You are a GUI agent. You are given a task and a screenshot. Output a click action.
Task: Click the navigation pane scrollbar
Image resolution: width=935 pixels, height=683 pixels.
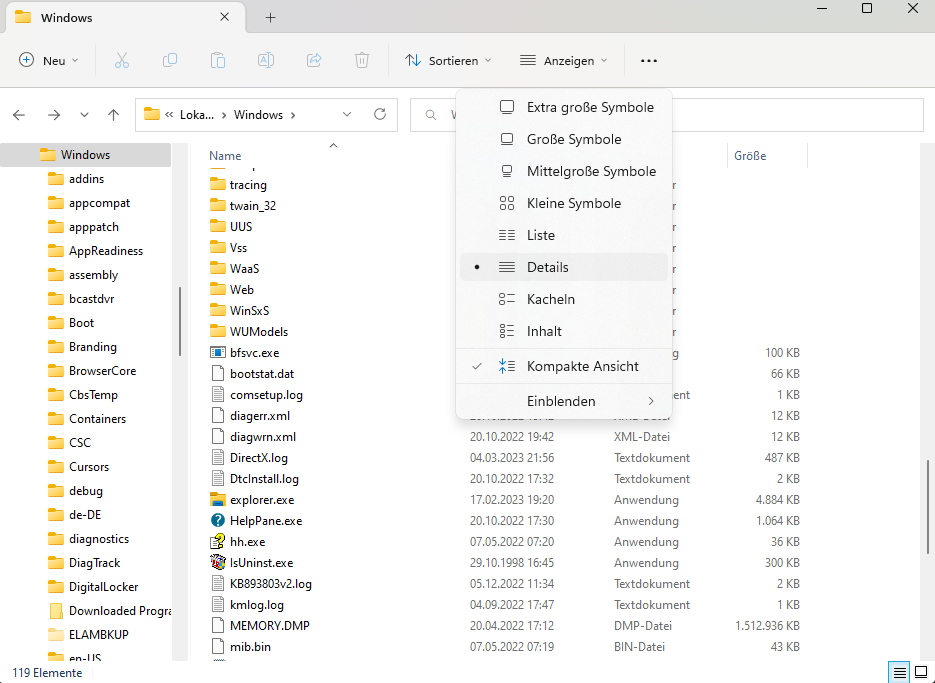(179, 322)
